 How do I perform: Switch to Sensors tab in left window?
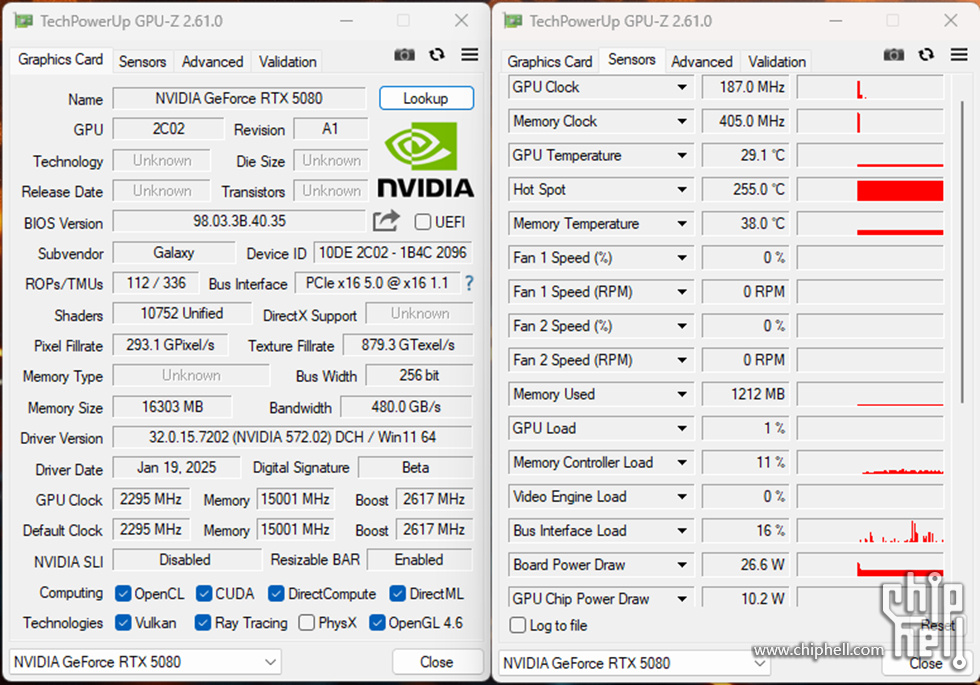[x=142, y=61]
